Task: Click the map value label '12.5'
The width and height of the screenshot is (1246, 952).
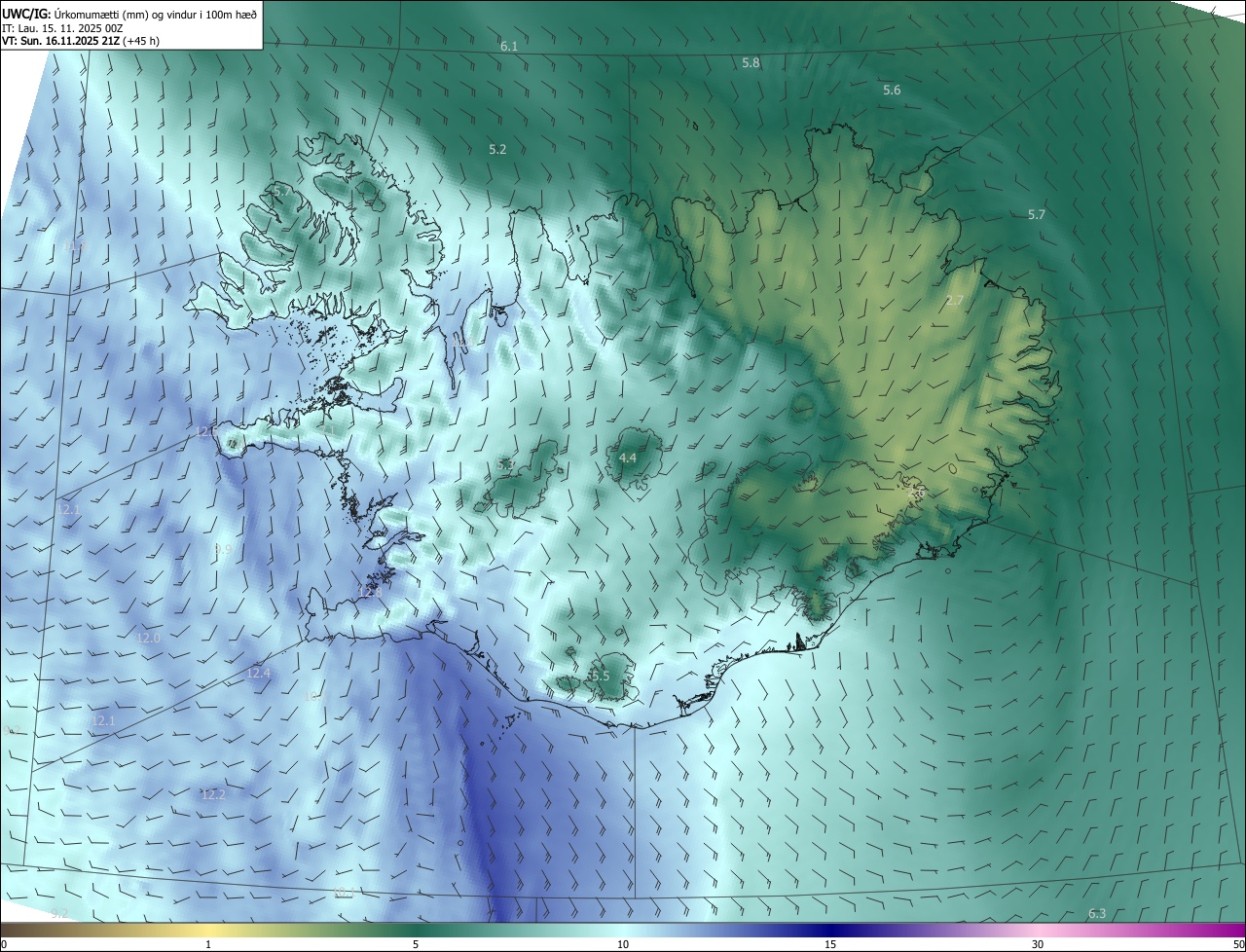Action: [206, 431]
